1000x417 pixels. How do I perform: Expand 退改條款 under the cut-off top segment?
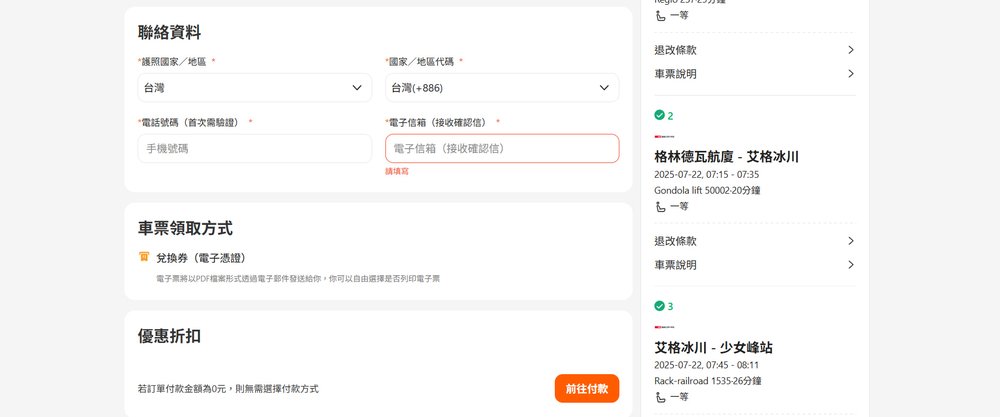754,50
